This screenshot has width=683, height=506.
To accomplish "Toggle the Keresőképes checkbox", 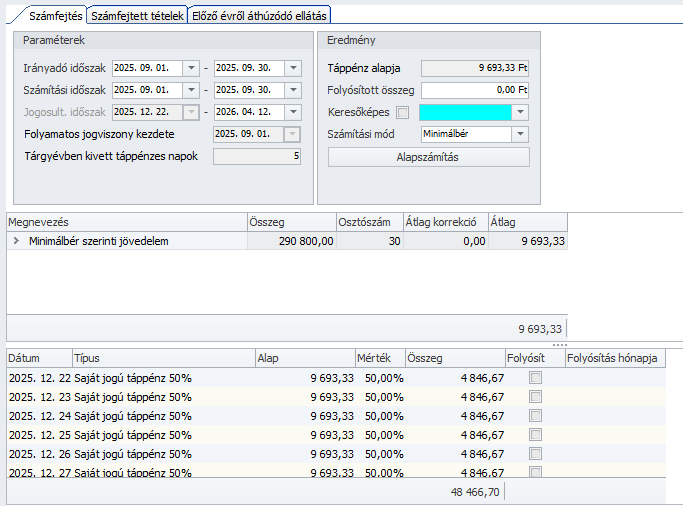I will tap(403, 112).
